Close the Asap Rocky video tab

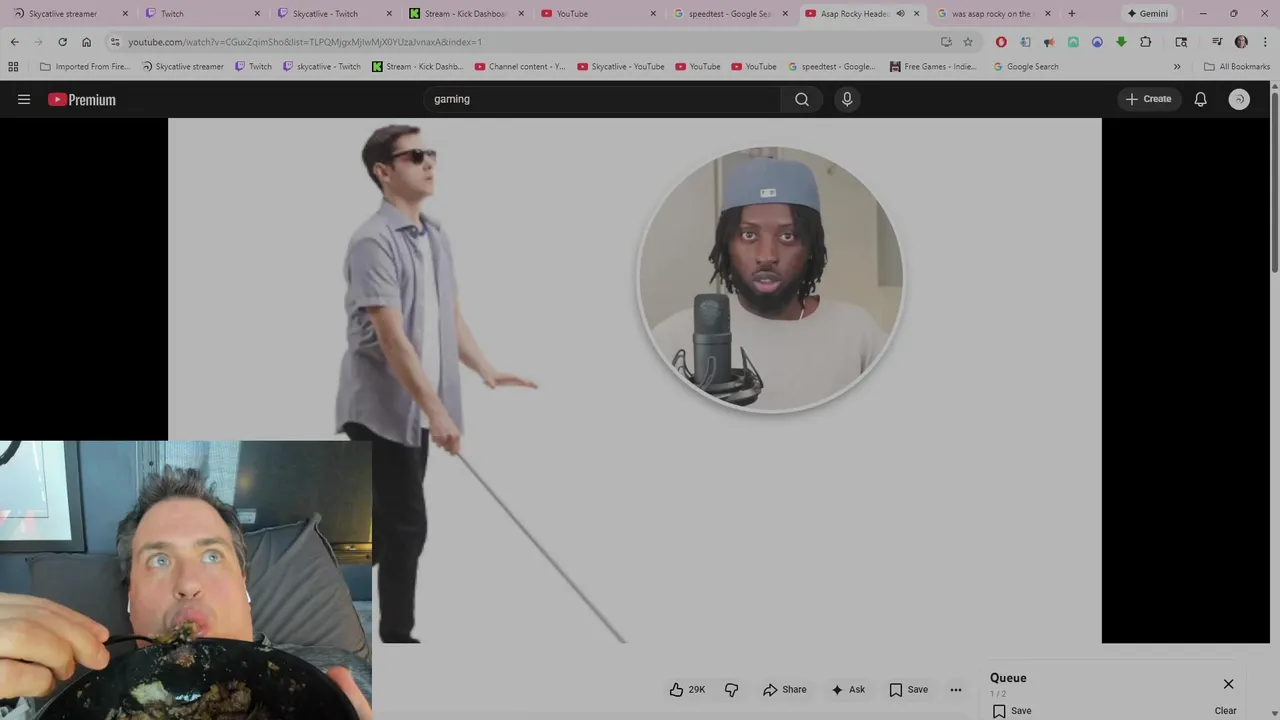[x=916, y=14]
